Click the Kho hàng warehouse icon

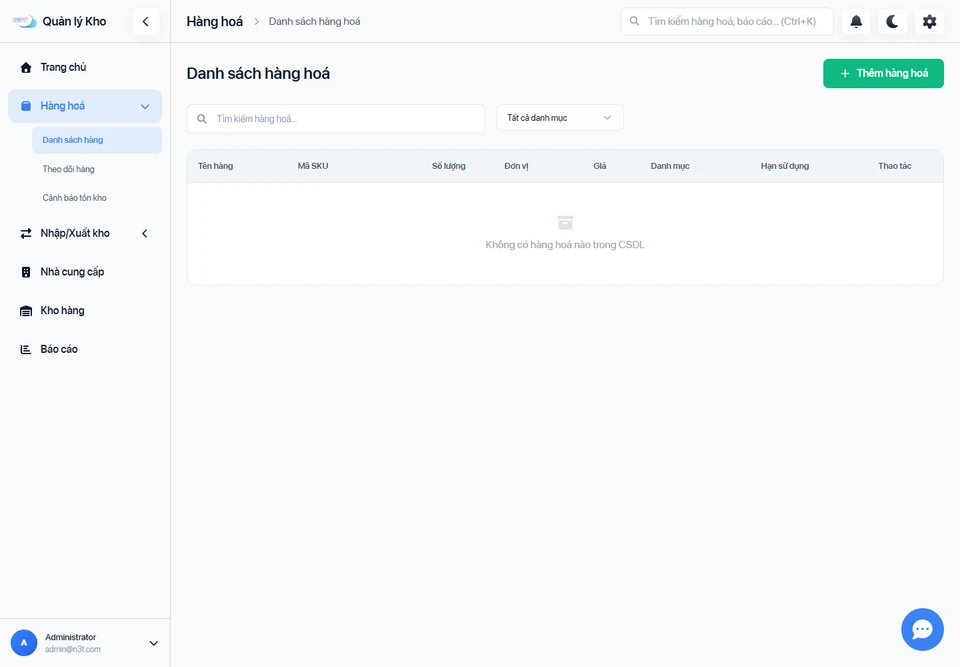pos(26,311)
